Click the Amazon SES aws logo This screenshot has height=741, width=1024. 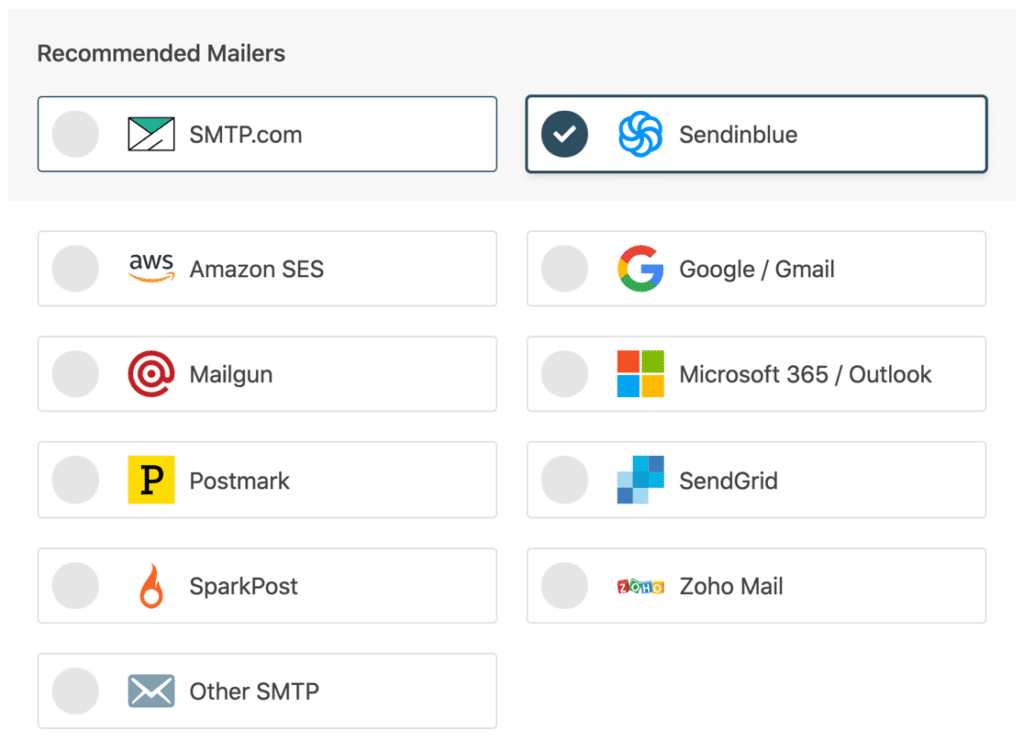(151, 268)
